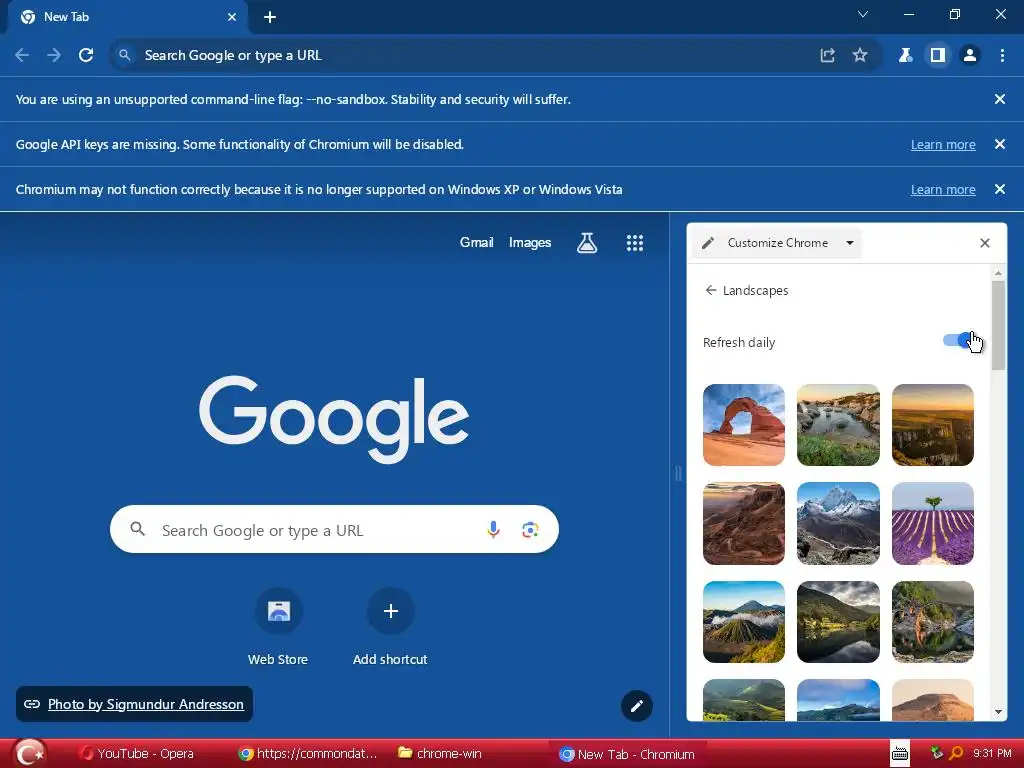Reload the New Tab page
1024x768 pixels.
(x=86, y=56)
